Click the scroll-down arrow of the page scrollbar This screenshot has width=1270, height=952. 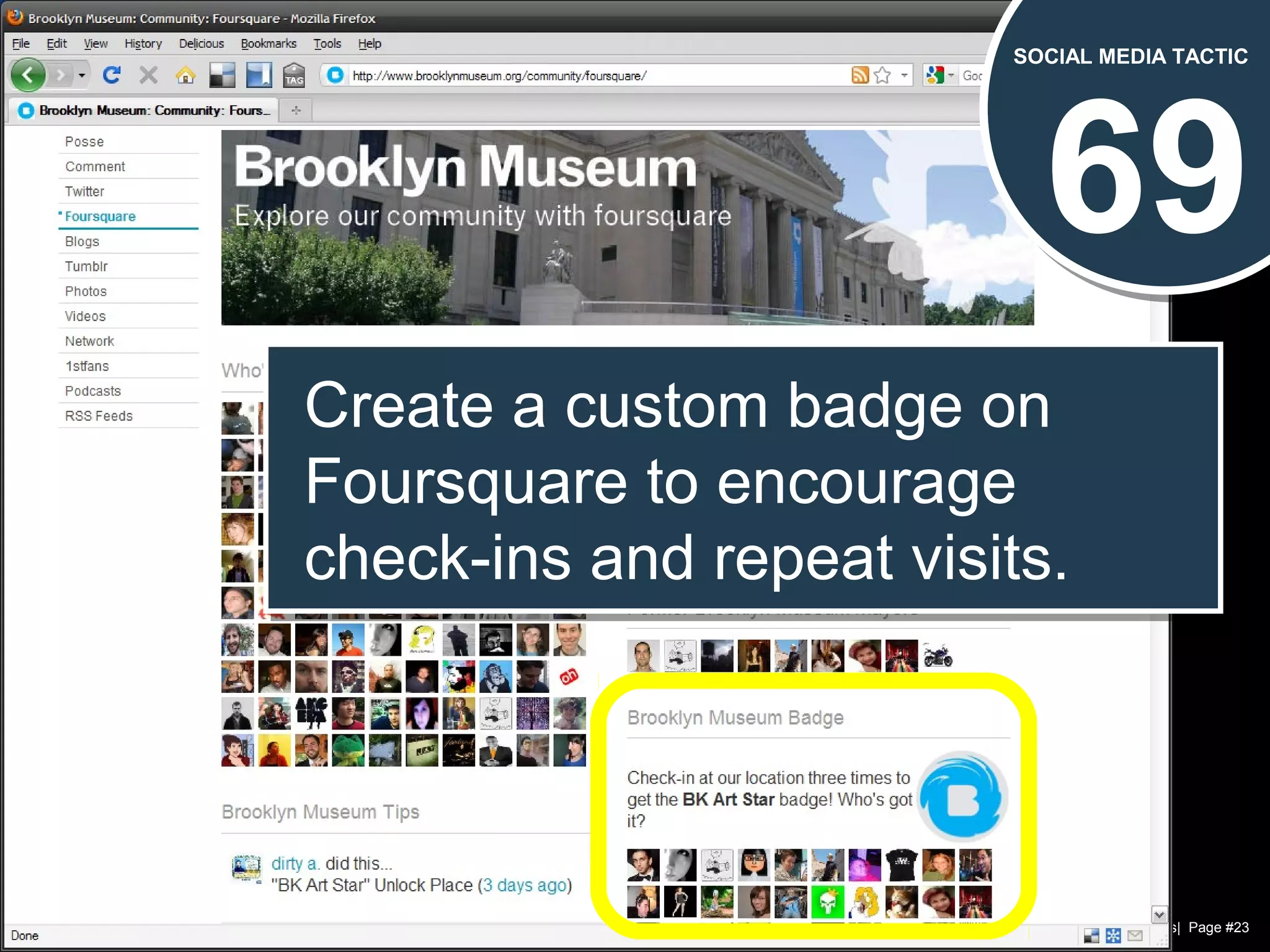coord(1159,914)
